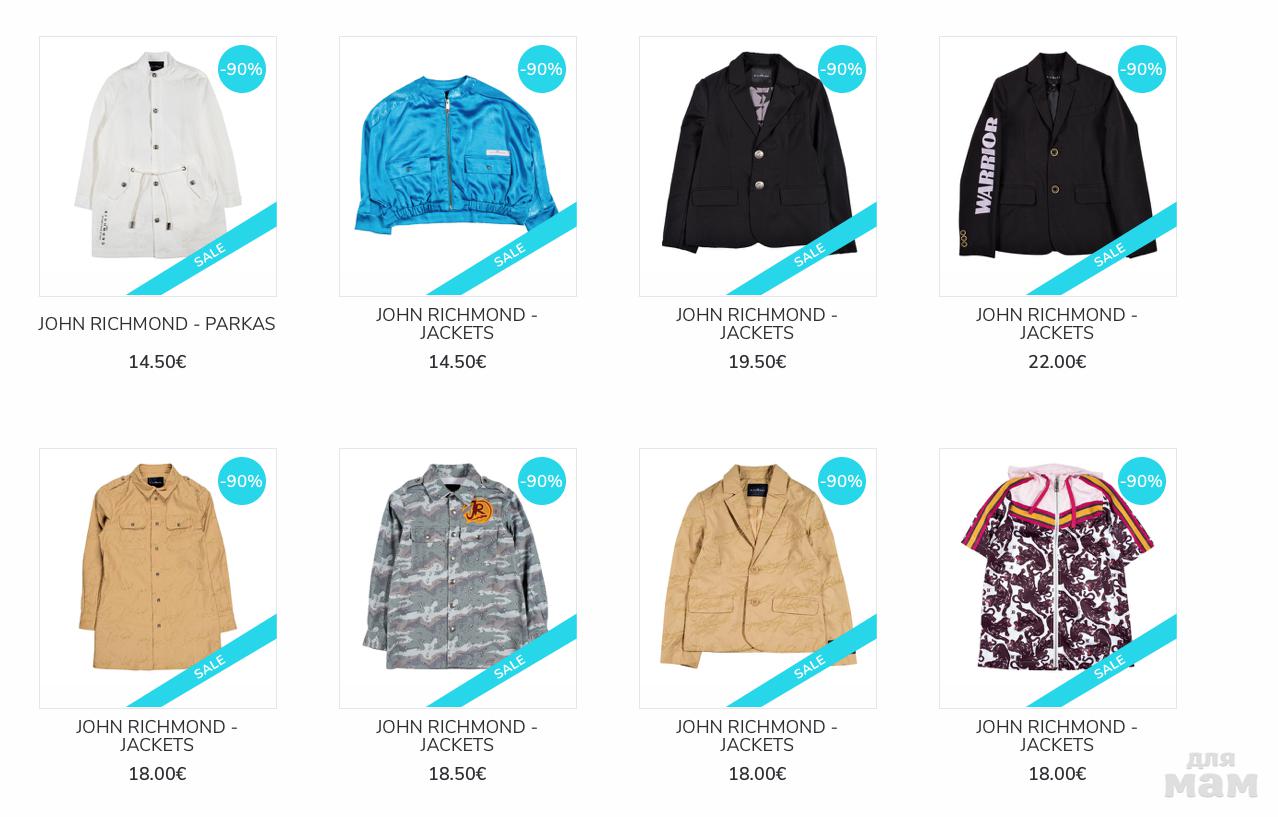Image resolution: width=1278 pixels, height=817 pixels.
Task: Open the white parka product image
Action: click(x=158, y=166)
